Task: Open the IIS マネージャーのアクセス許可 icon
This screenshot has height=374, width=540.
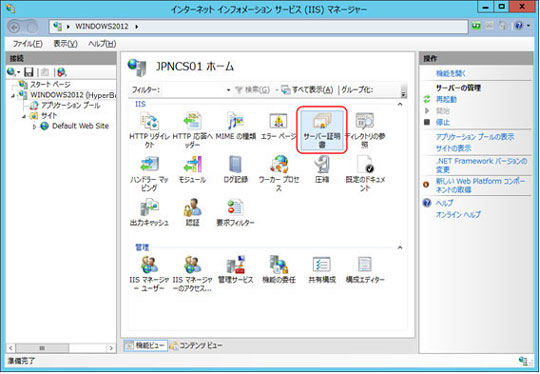Action: 192,274
